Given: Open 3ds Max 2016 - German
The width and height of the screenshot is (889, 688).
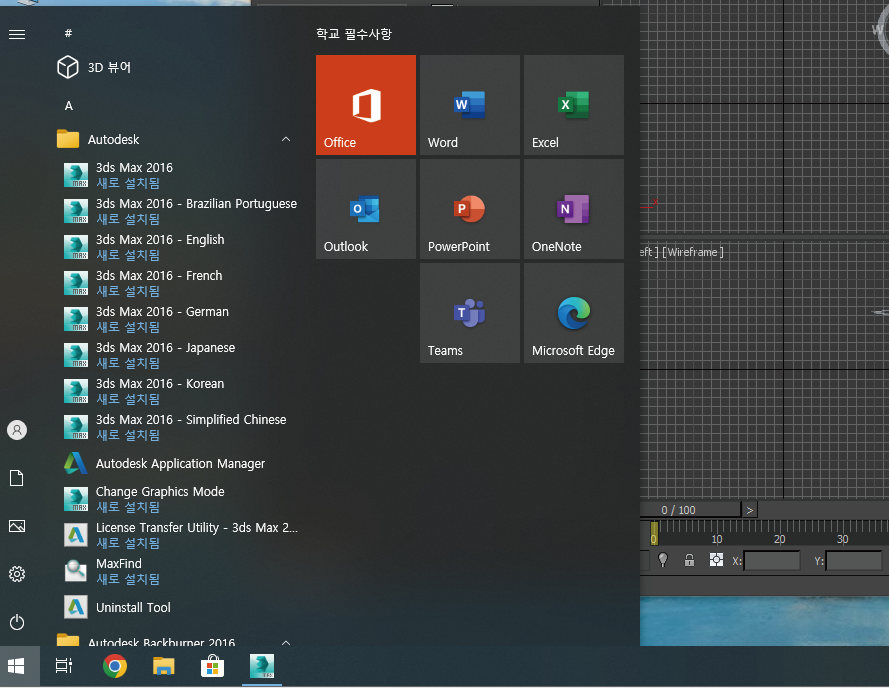Looking at the screenshot, I should 178,319.
